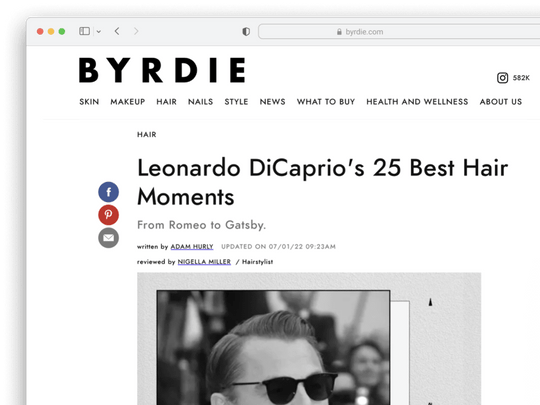
Task: Open the STYLE menu
Action: 236,102
